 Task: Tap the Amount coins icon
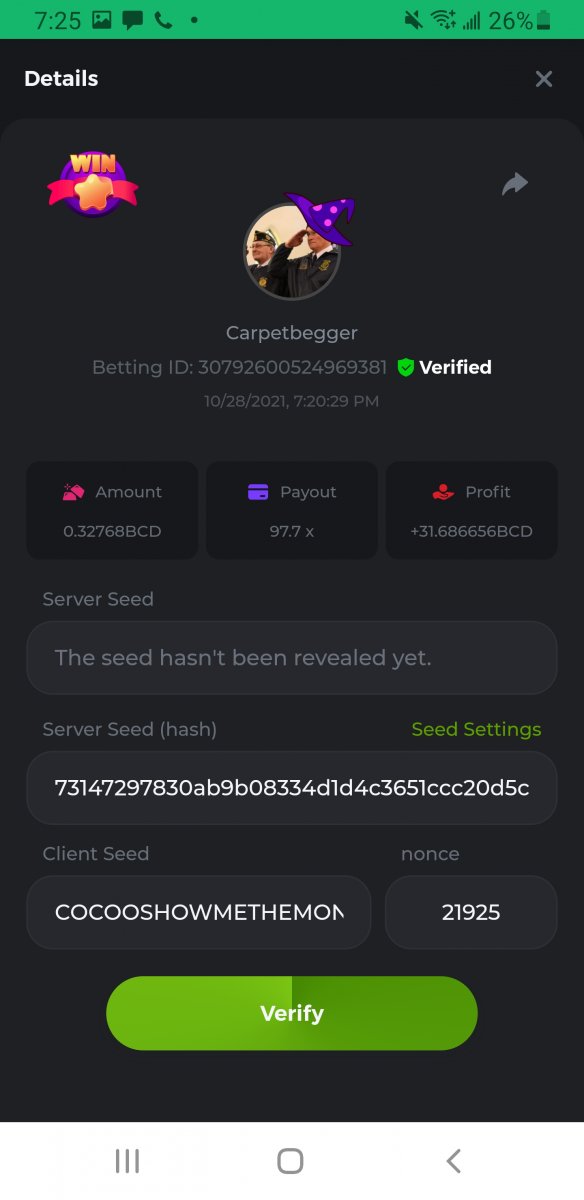tap(73, 492)
